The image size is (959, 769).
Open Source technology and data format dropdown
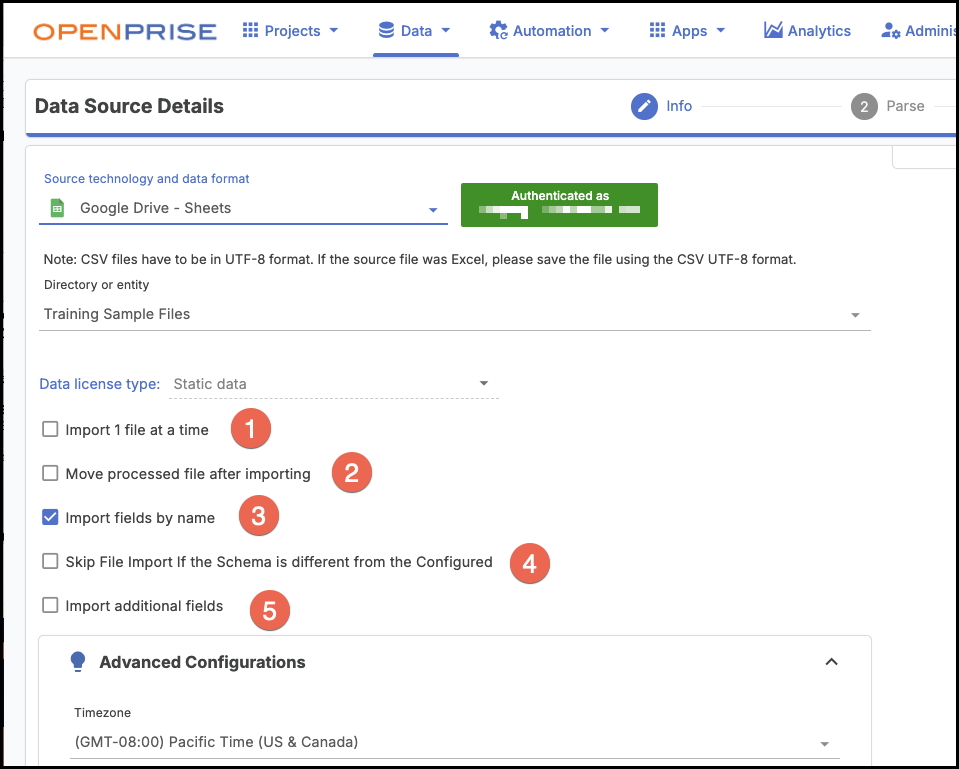243,208
